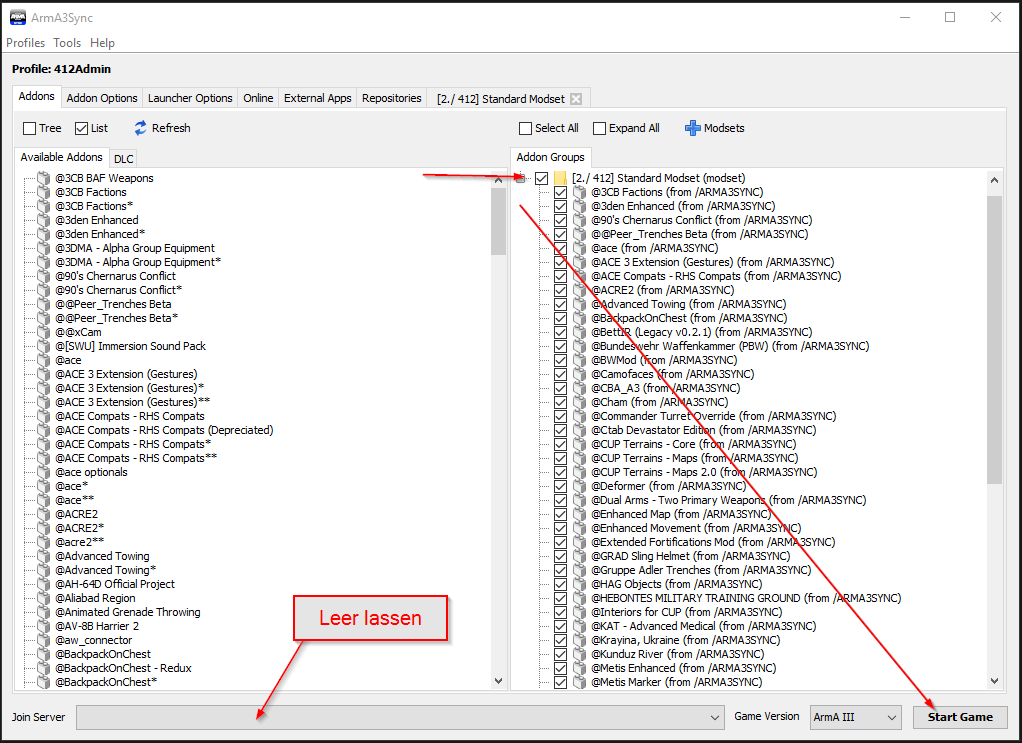1022x743 pixels.
Task: Click the Refresh arrows icon
Action: click(141, 128)
